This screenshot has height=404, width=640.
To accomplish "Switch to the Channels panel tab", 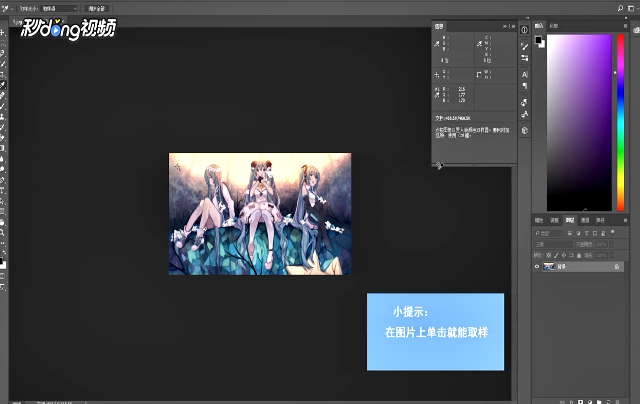I will click(x=585, y=220).
